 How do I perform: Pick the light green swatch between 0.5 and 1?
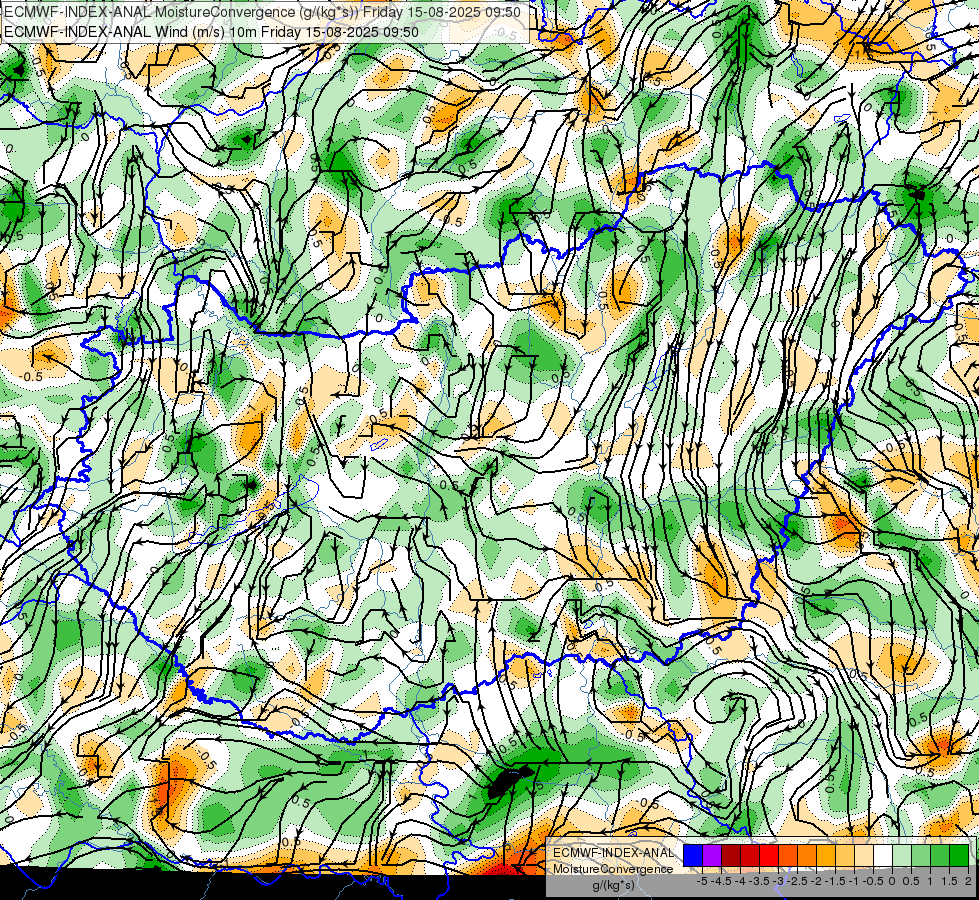(x=921, y=855)
